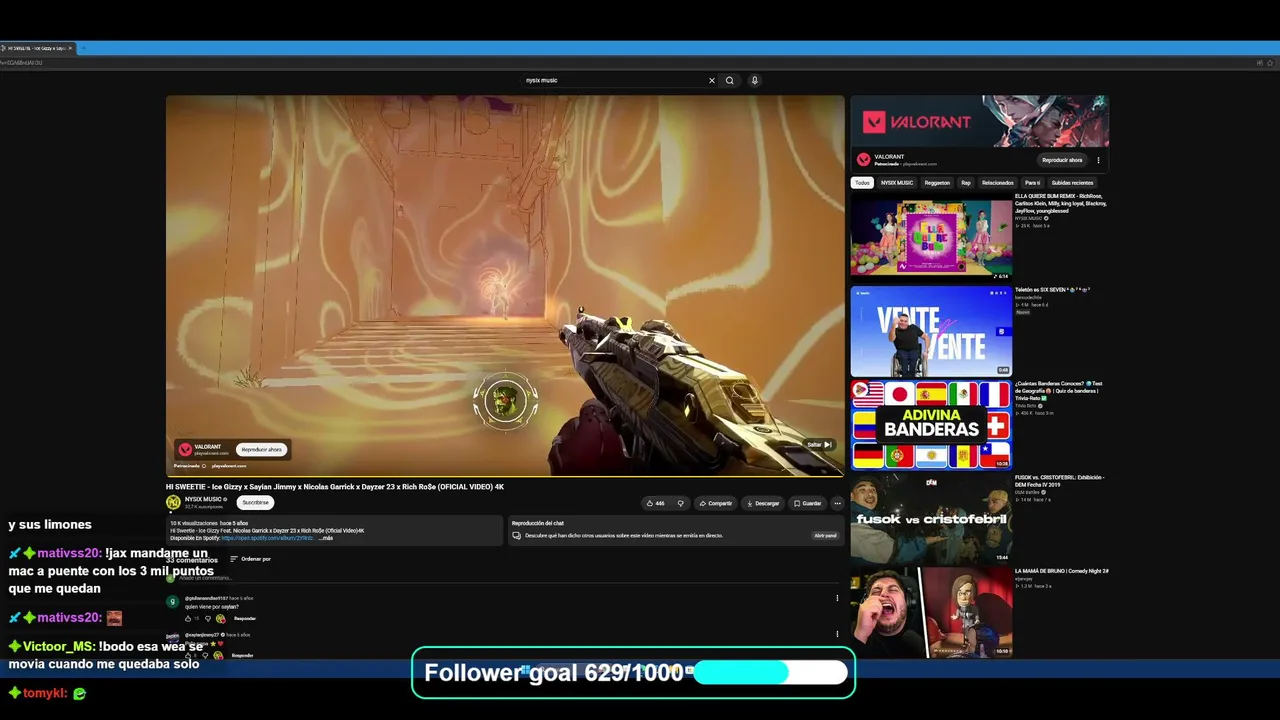
Task: Click the Valorant avatar in sidebar ad
Action: point(863,160)
